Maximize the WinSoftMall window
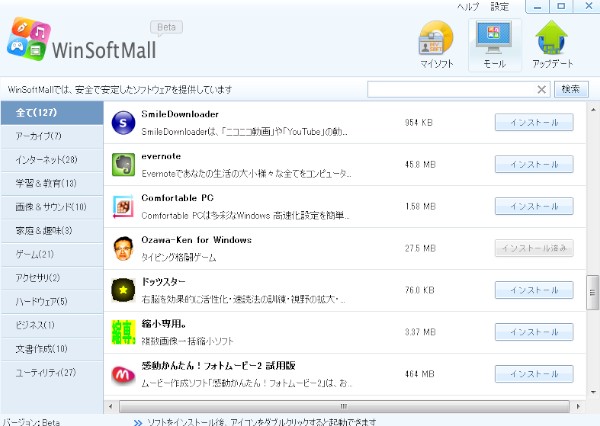 (561, 7)
